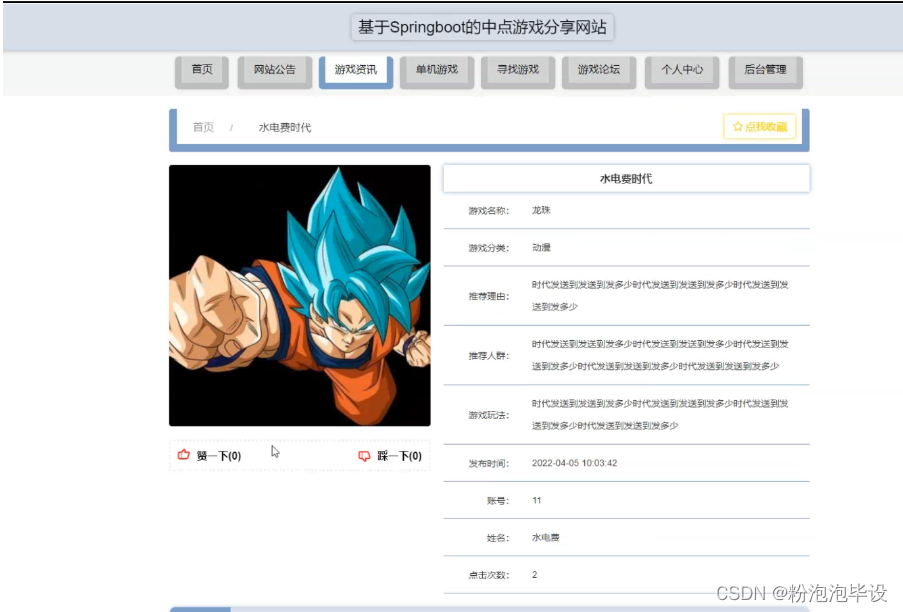Click the game name value 龙珠
Viewport: 903px width, 612px height.
541,210
